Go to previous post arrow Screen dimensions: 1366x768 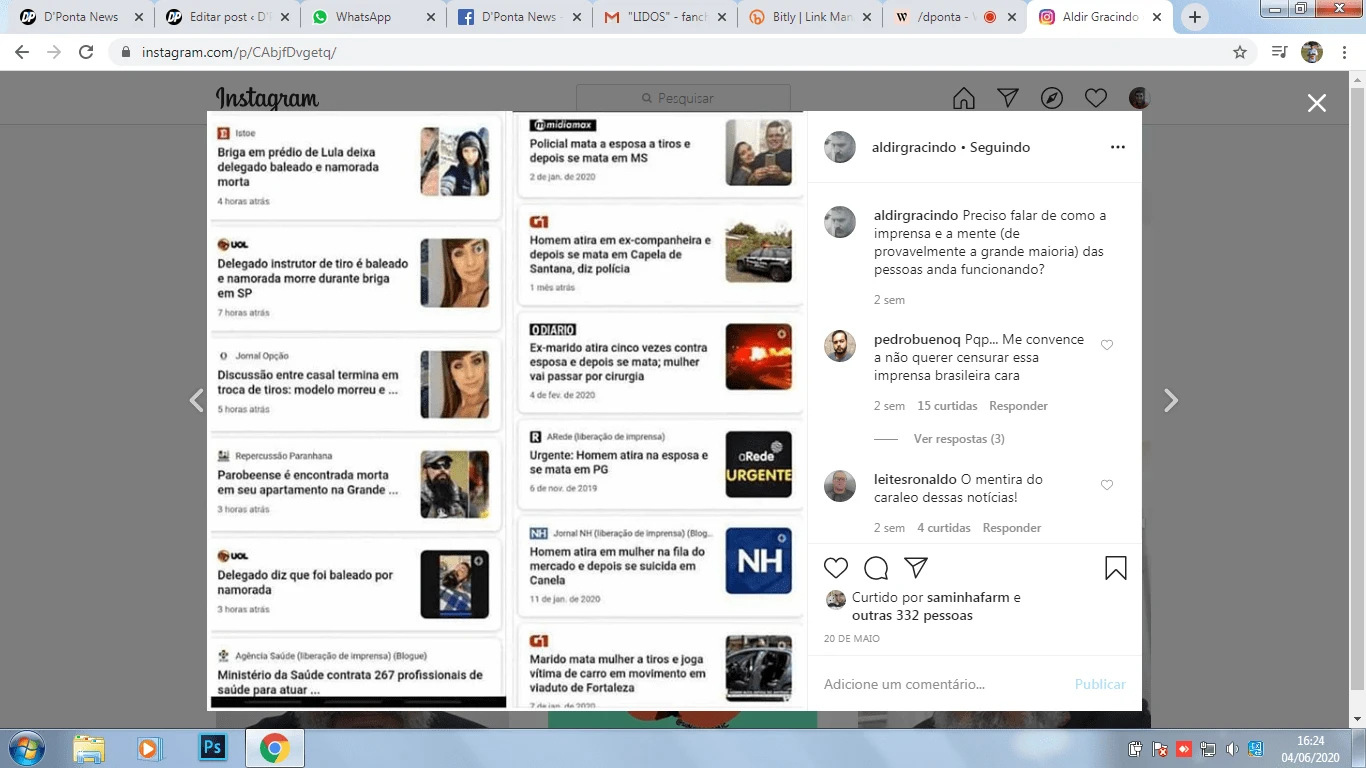tap(196, 401)
